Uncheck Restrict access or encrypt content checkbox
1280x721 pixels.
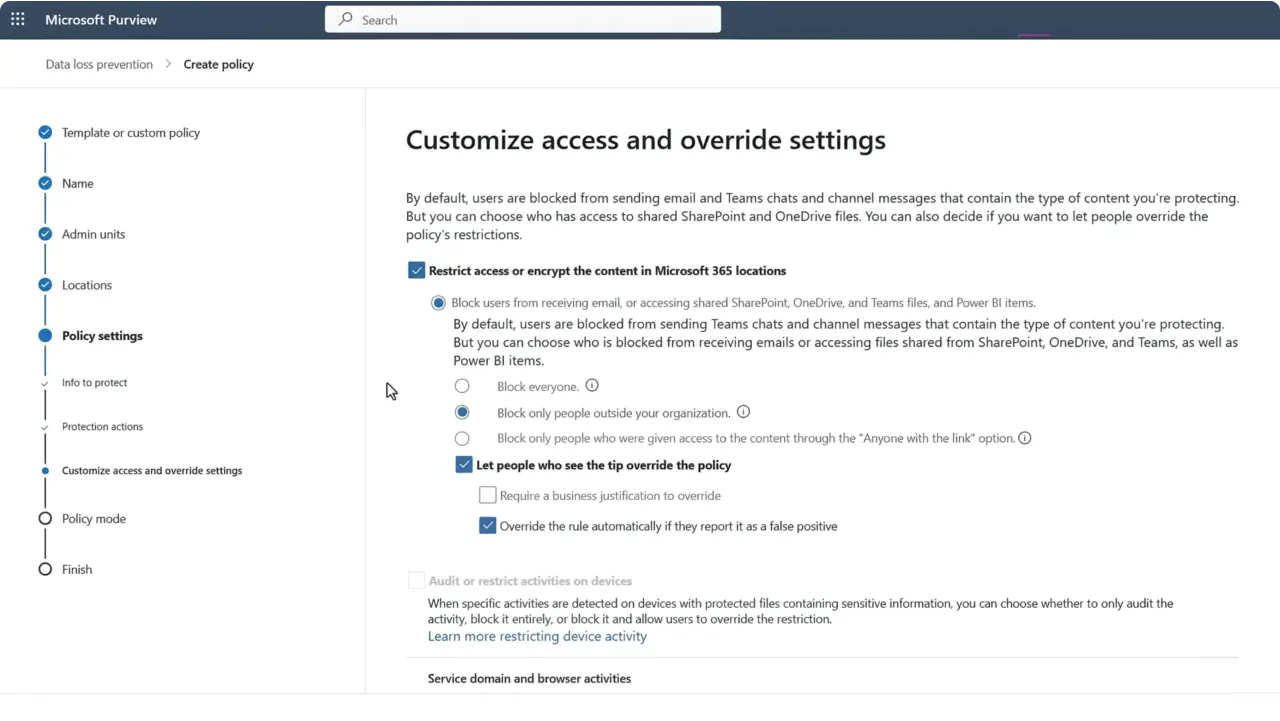pos(417,270)
